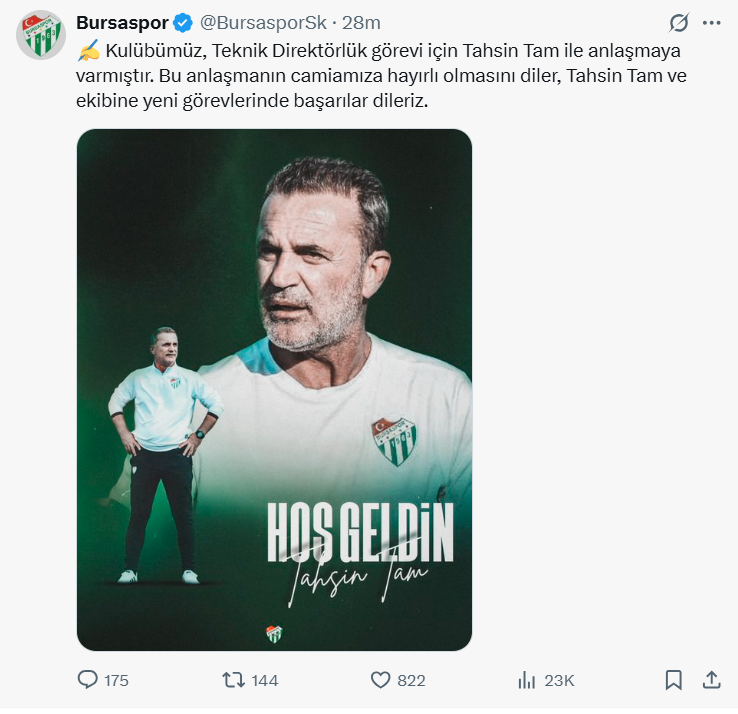
Task: Click the Bursaspor display name
Action: [x=121, y=23]
